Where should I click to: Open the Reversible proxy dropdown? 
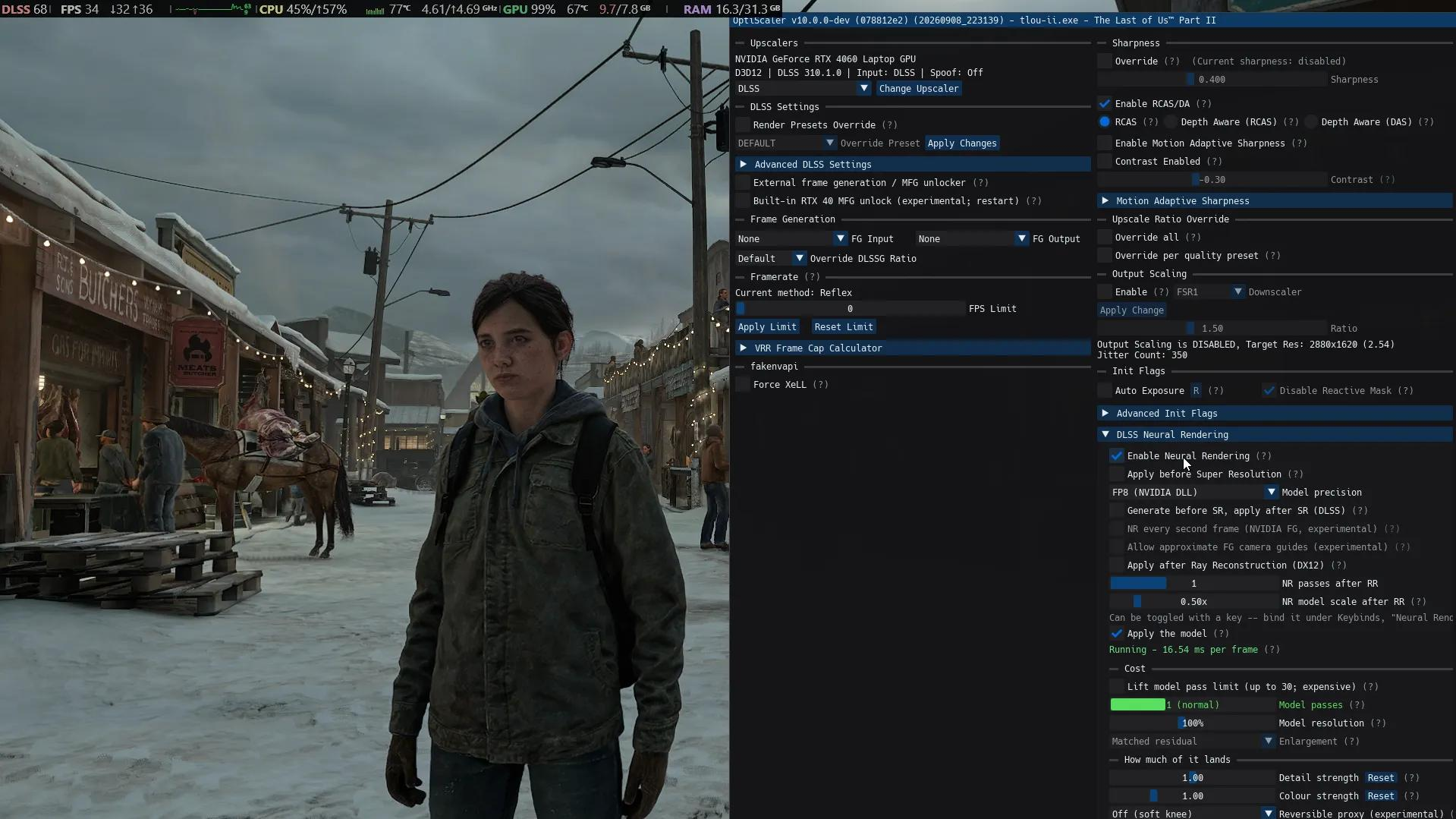[x=1192, y=814]
